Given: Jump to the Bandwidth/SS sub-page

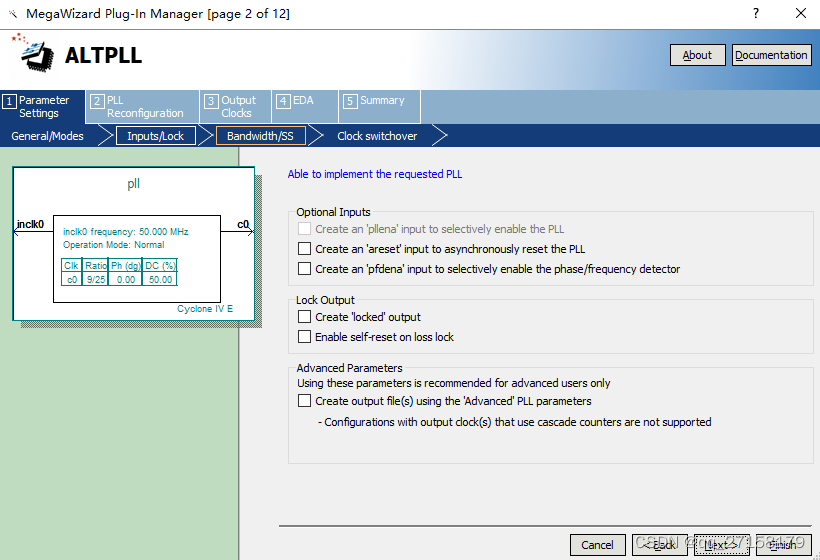Looking at the screenshot, I should click(x=260, y=136).
